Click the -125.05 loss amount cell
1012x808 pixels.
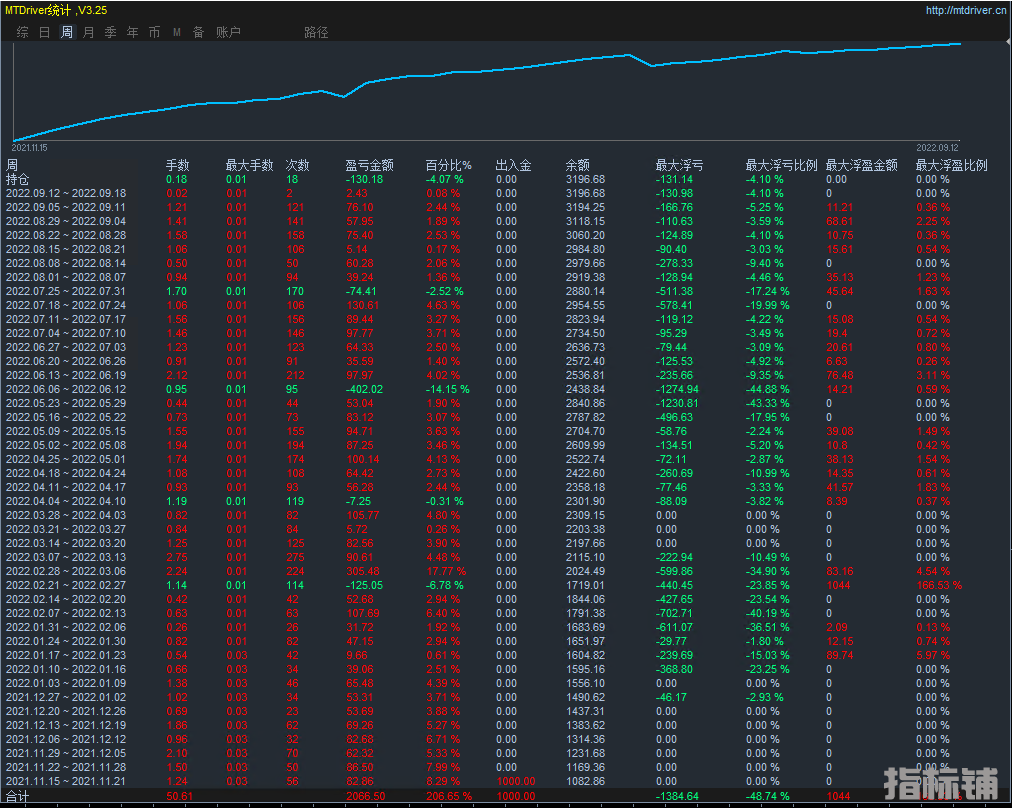pyautogui.click(x=364, y=585)
